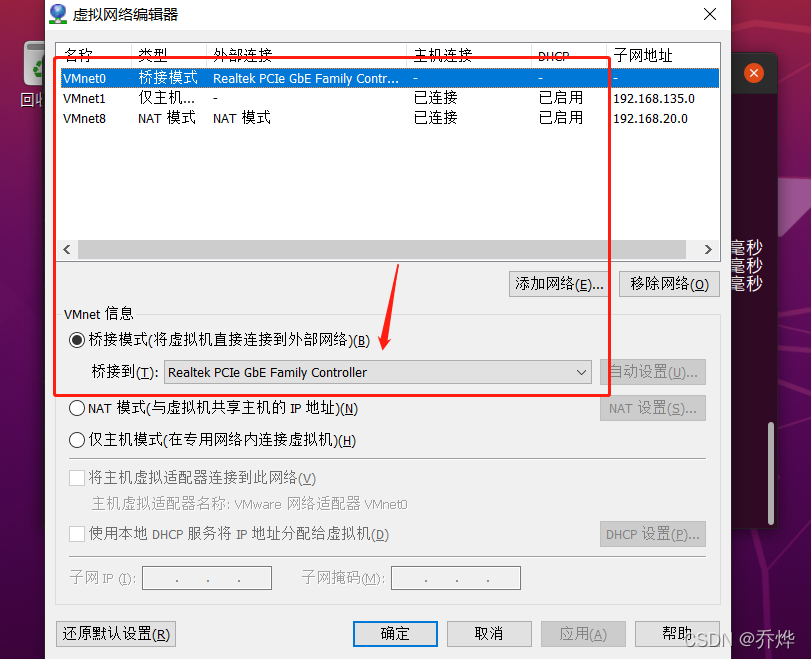Open the Realtek PCIe GbE bridge-to dropdown
Screen dimensions: 811x659
pos(378,372)
